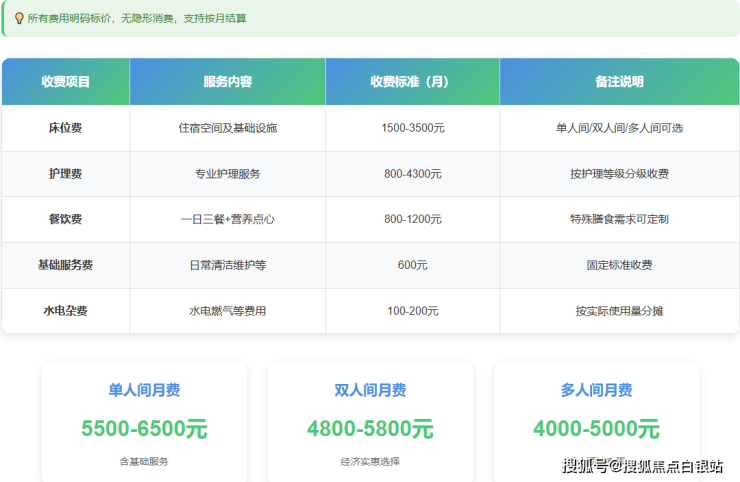Open the 单人间月费 card title

click(144, 390)
